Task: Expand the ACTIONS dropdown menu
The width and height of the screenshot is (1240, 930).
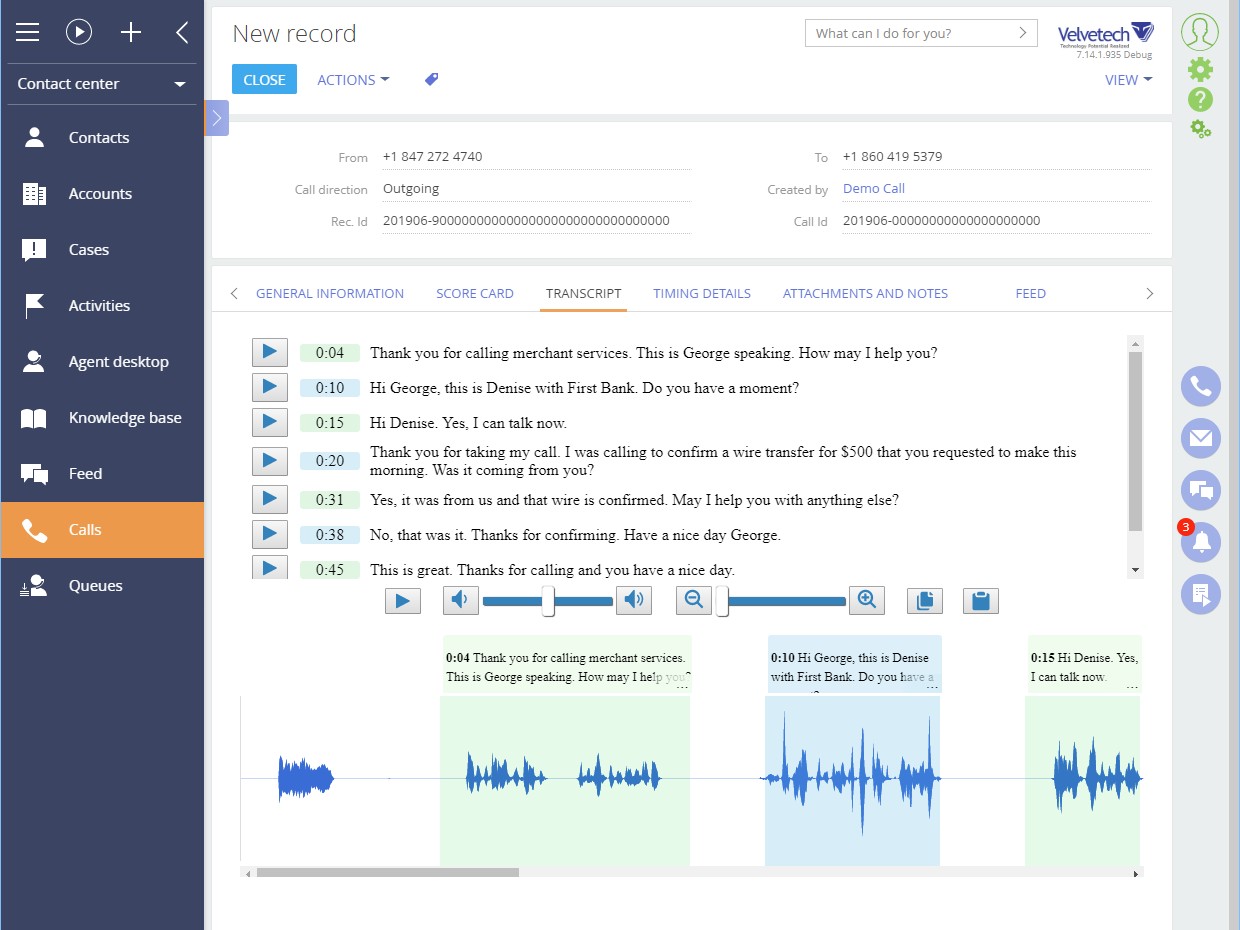Action: coord(352,78)
